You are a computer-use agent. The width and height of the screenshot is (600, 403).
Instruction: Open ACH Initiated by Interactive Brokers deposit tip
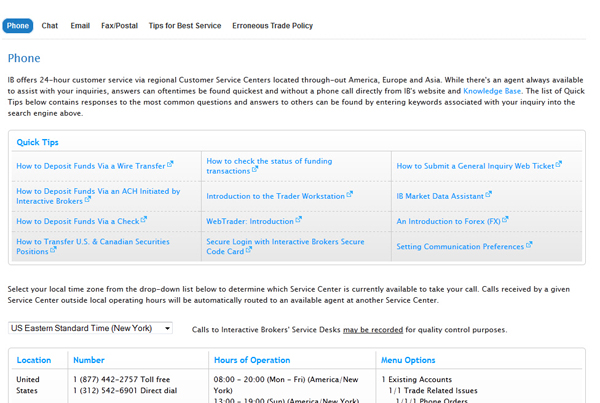pyautogui.click(x=98, y=196)
